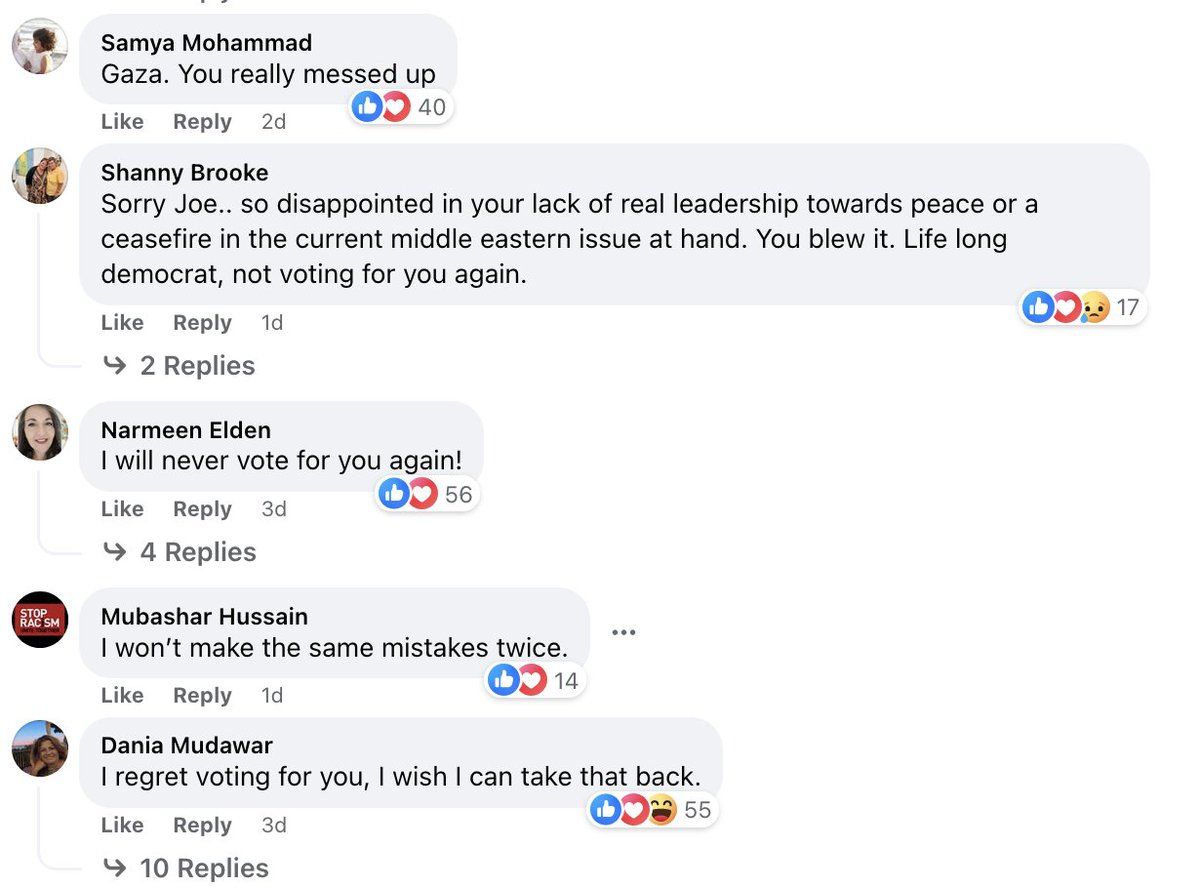This screenshot has width=1200, height=888.
Task: Open the three-dot options on Mubashar's comment
Action: pyautogui.click(x=623, y=633)
